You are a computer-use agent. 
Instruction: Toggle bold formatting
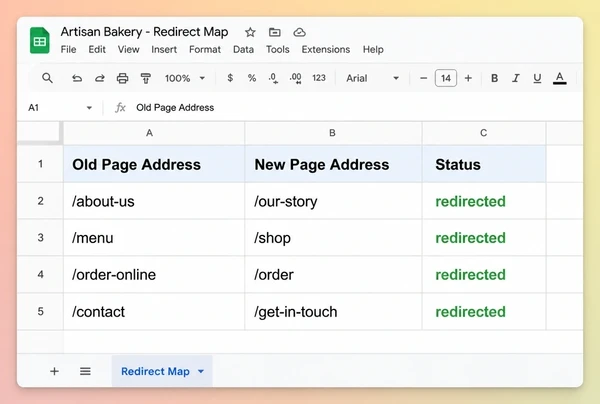click(494, 78)
